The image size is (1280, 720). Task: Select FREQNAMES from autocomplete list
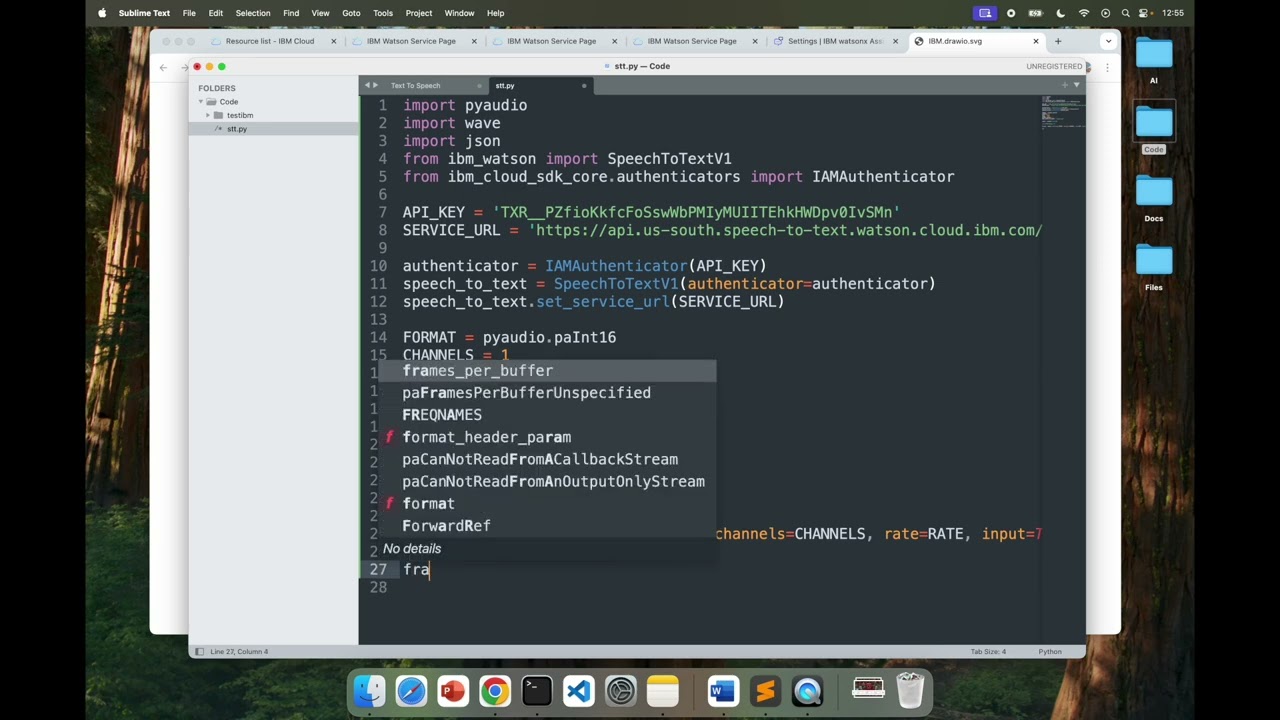click(x=548, y=415)
